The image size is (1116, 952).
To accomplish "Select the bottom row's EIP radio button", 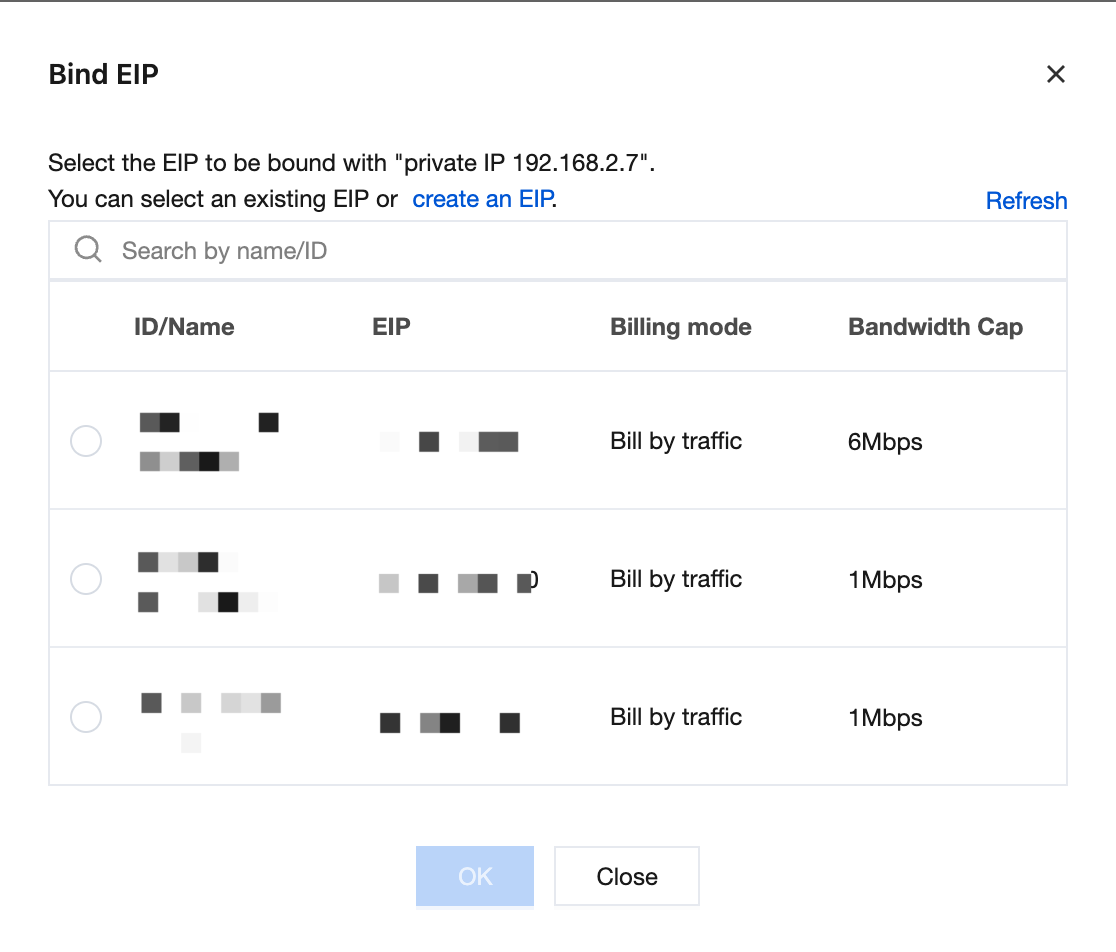I will click(x=86, y=717).
